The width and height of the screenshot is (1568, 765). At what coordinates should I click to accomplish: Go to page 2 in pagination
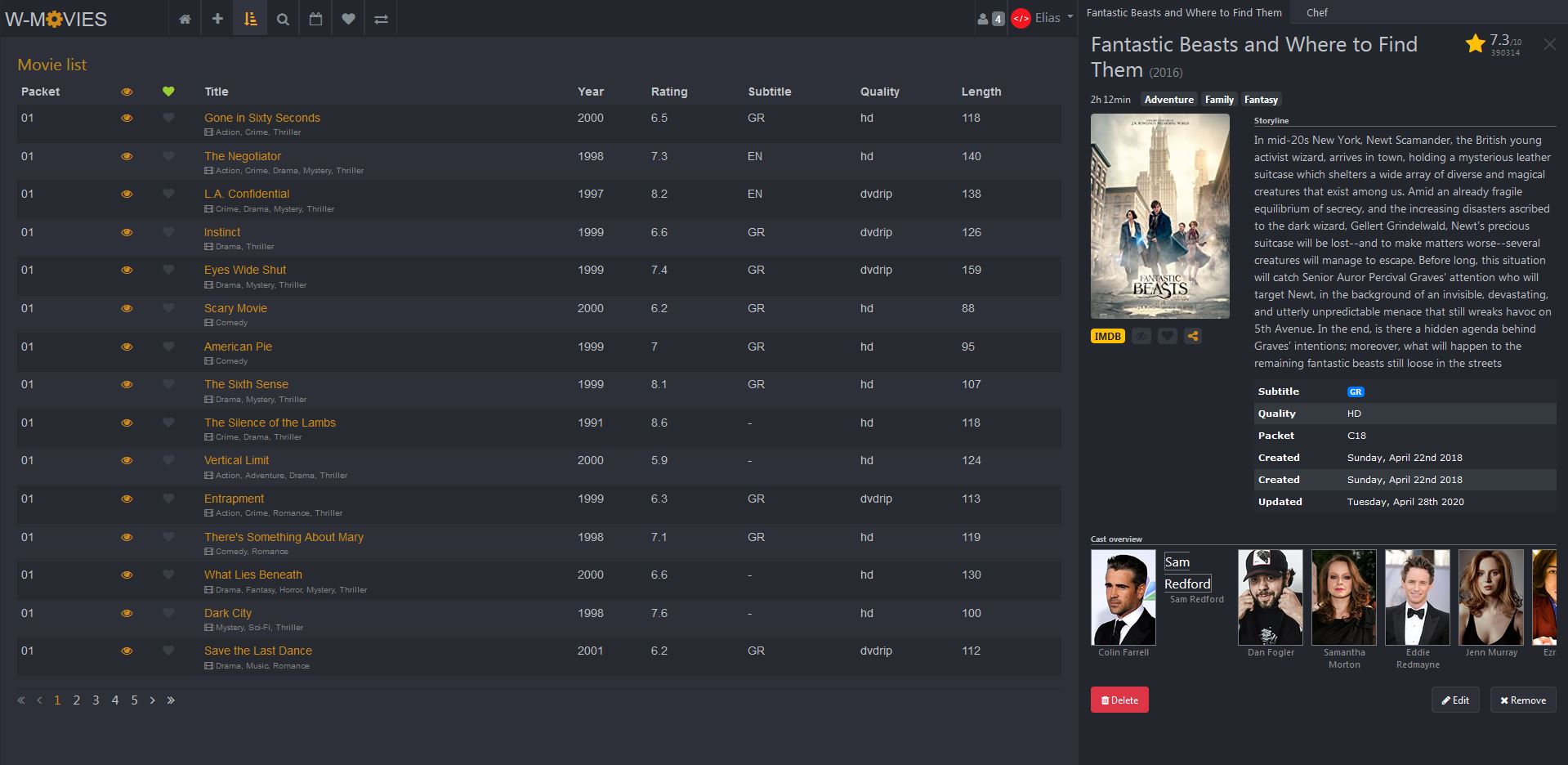point(77,700)
